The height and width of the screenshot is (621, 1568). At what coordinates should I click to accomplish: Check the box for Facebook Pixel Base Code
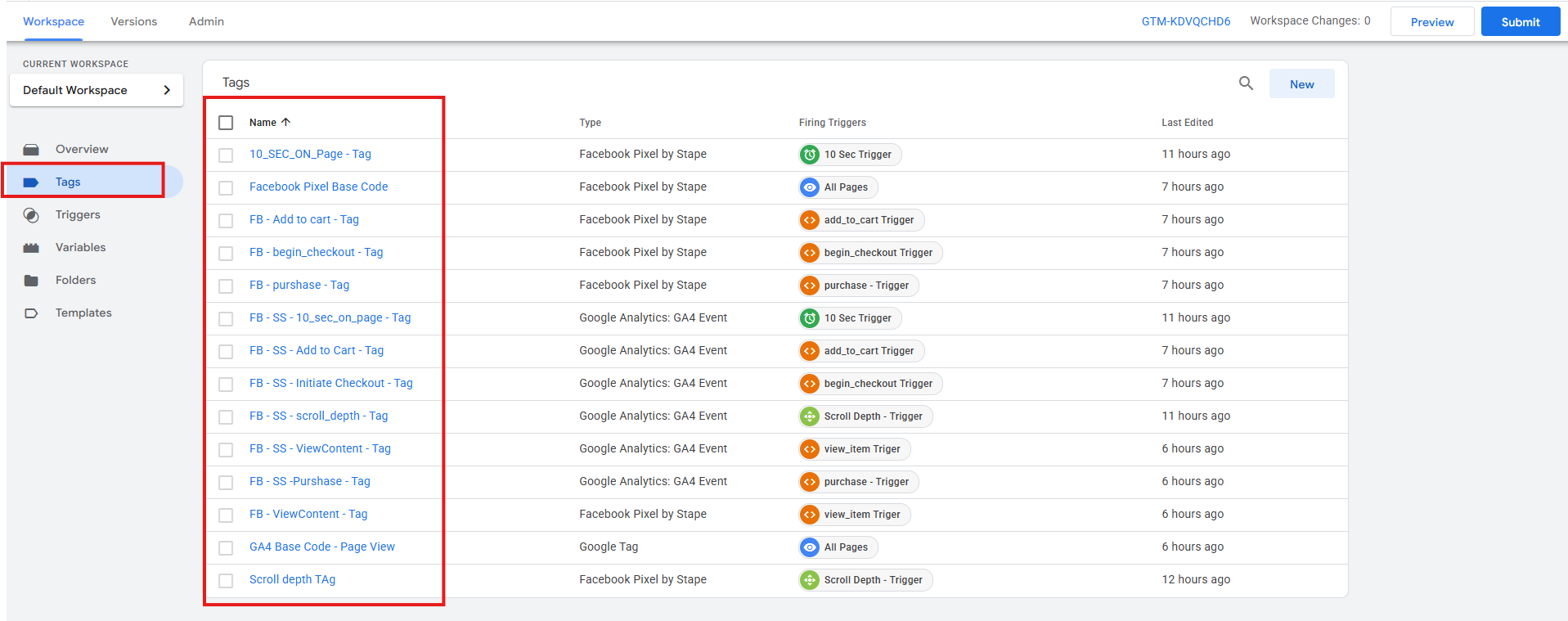tap(226, 188)
